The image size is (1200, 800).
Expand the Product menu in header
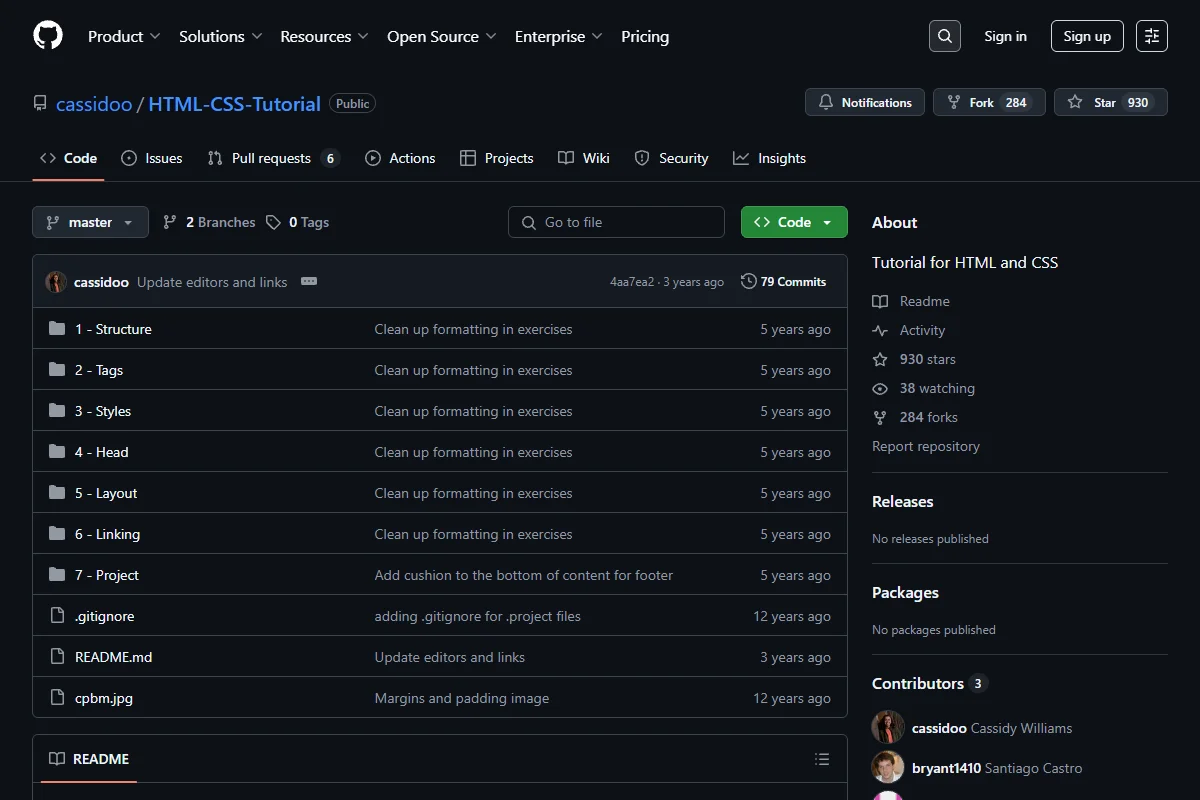124,36
